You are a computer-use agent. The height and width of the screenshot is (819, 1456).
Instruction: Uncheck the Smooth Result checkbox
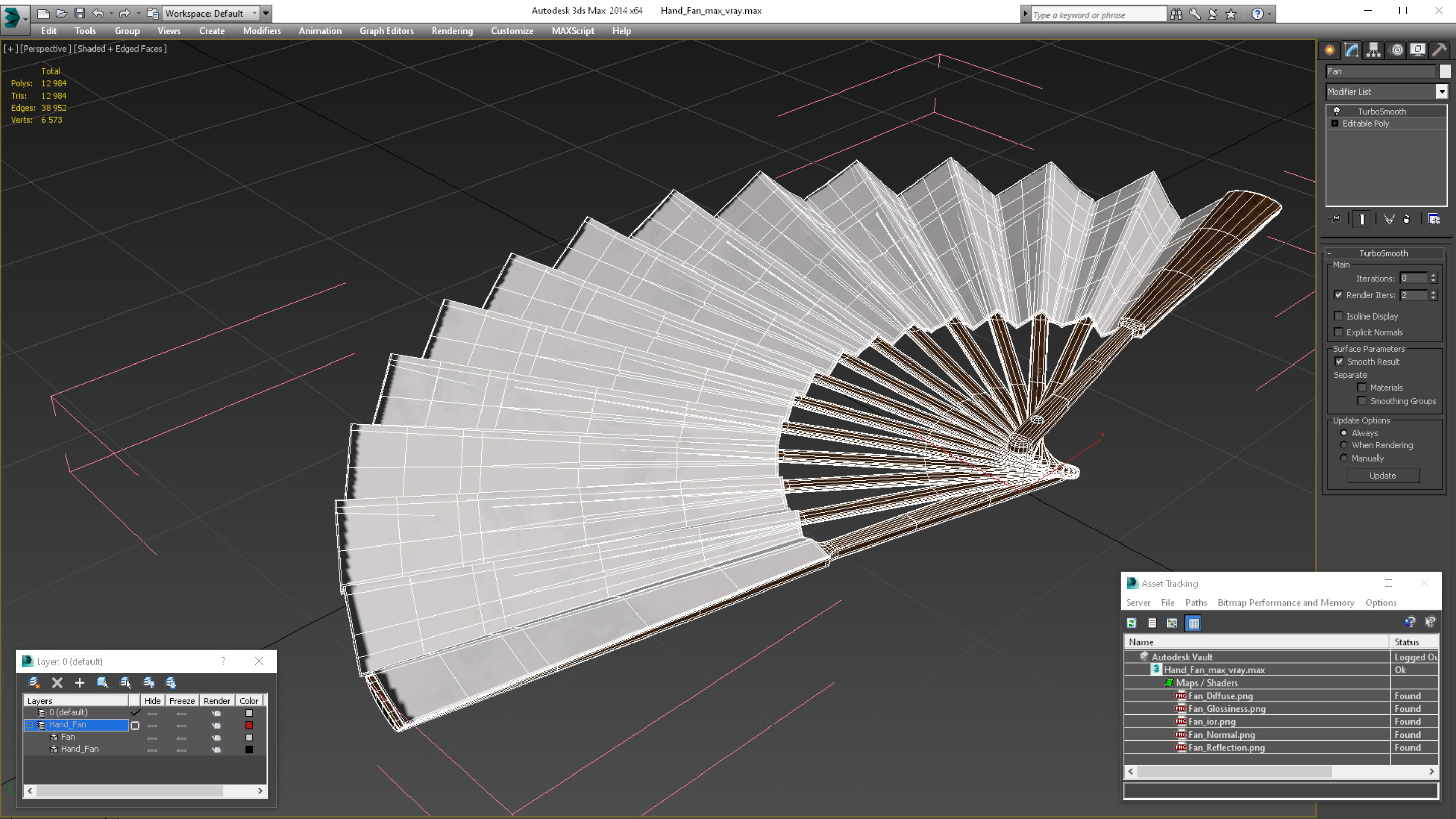click(x=1339, y=362)
